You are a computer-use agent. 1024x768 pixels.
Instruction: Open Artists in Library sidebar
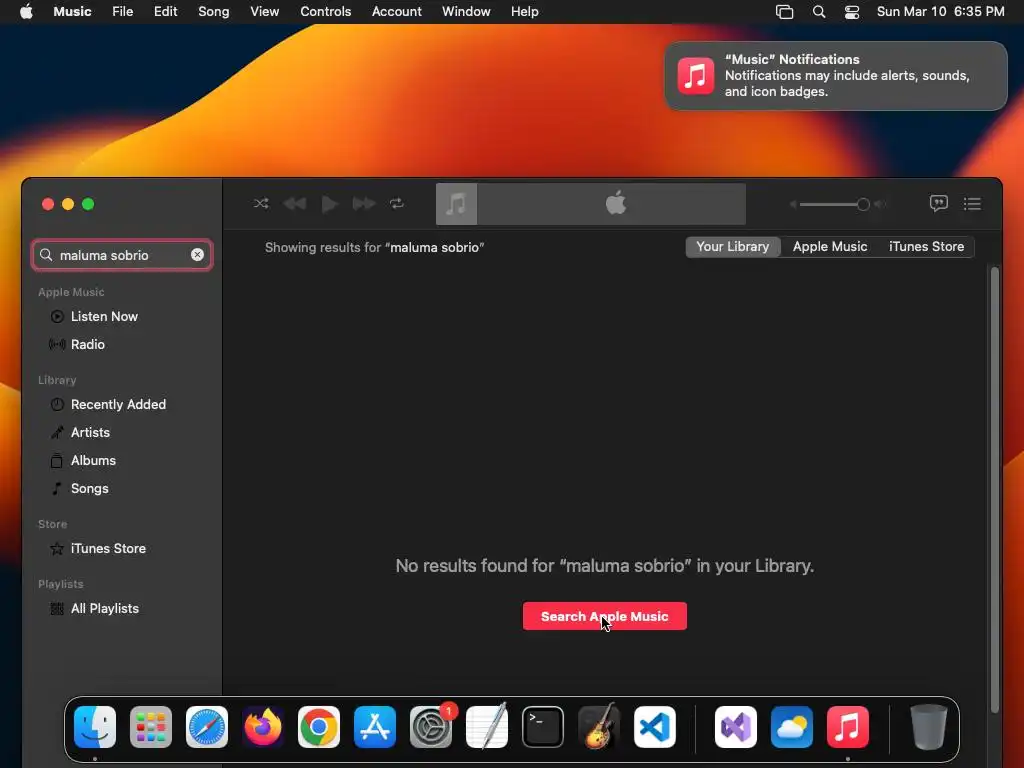coord(90,432)
